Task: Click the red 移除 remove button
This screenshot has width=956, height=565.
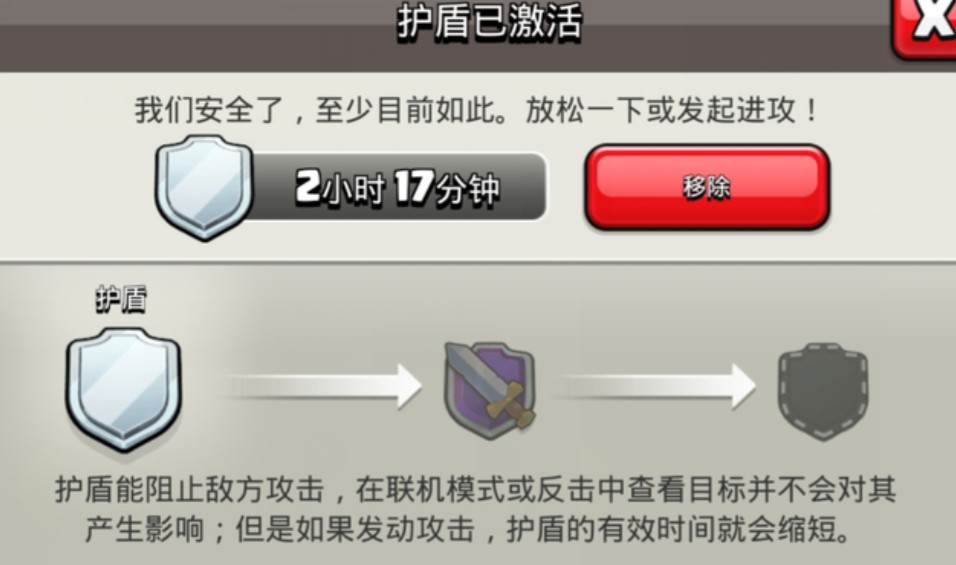Action: click(x=707, y=187)
